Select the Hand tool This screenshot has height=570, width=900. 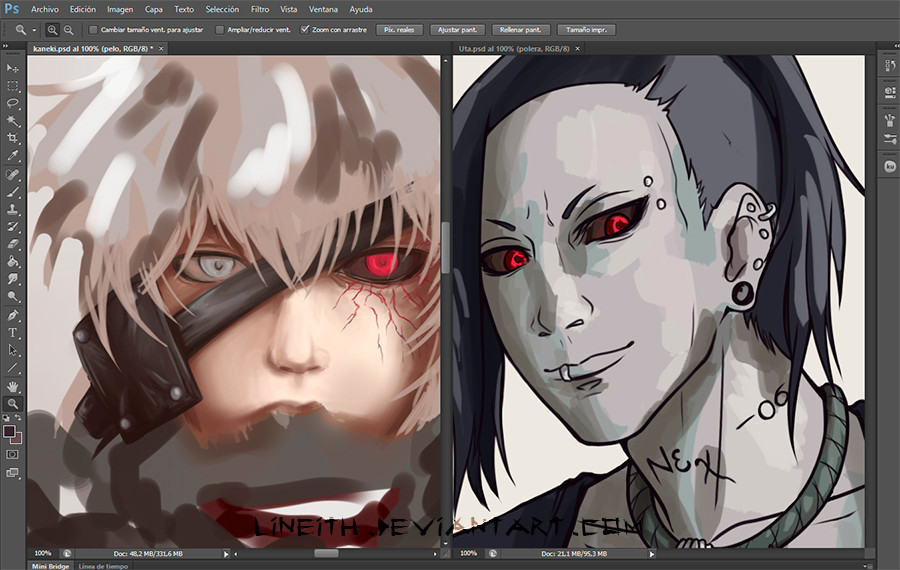[x=13, y=387]
